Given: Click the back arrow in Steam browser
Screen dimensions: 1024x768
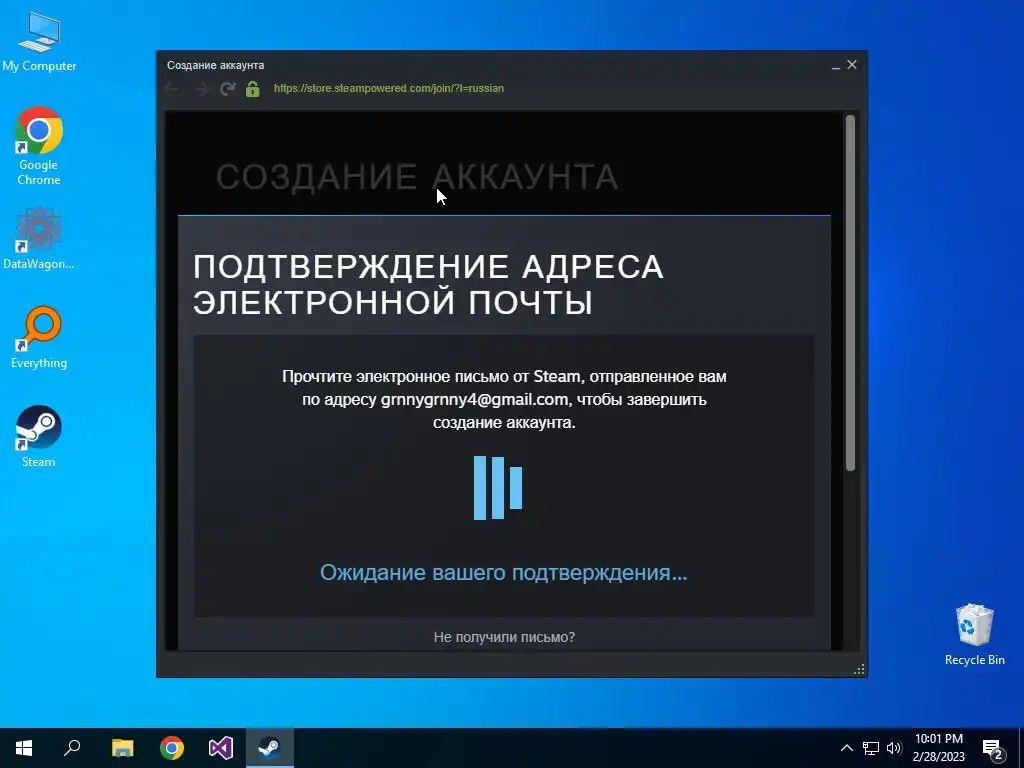Looking at the screenshot, I should coord(172,89).
